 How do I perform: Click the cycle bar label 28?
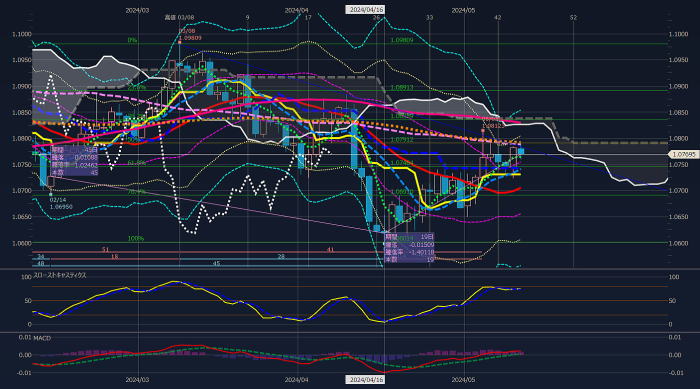tap(281, 256)
